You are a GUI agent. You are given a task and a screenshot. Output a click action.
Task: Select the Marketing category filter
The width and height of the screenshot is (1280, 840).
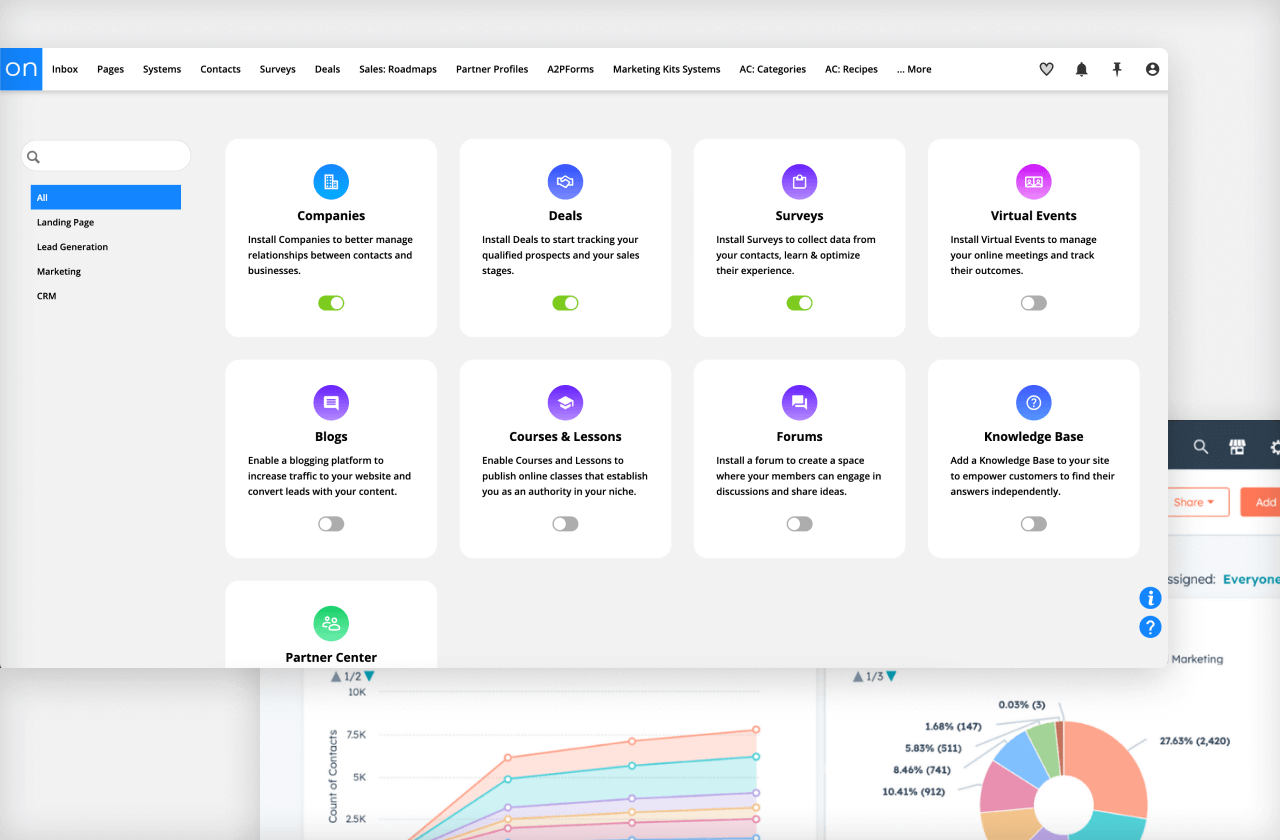[58, 271]
